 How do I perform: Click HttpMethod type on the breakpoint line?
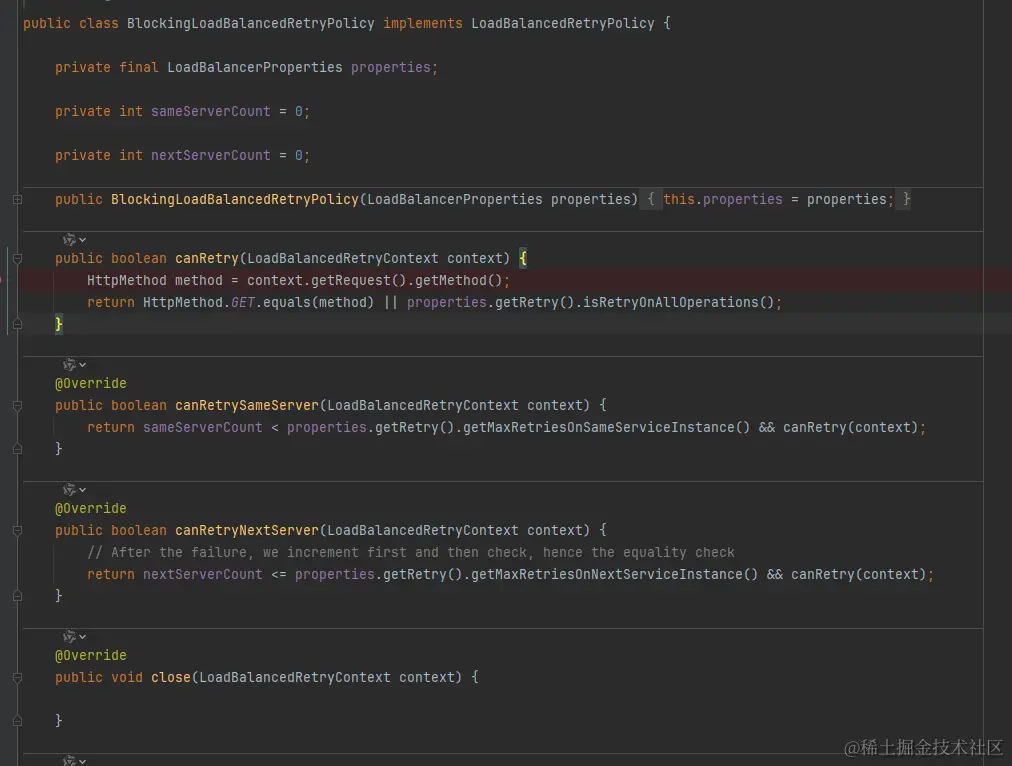coord(126,280)
